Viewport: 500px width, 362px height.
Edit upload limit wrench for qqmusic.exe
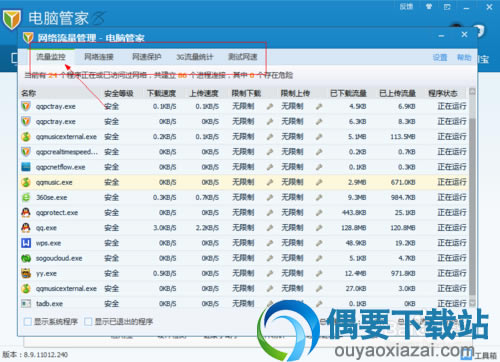(x=319, y=182)
